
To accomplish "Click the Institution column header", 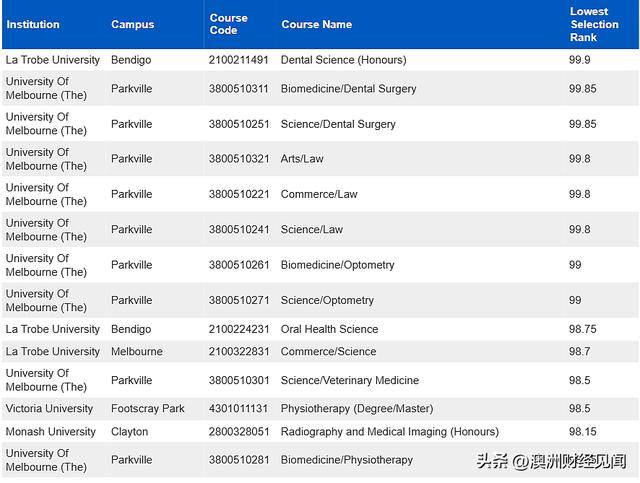I will [x=33, y=24].
